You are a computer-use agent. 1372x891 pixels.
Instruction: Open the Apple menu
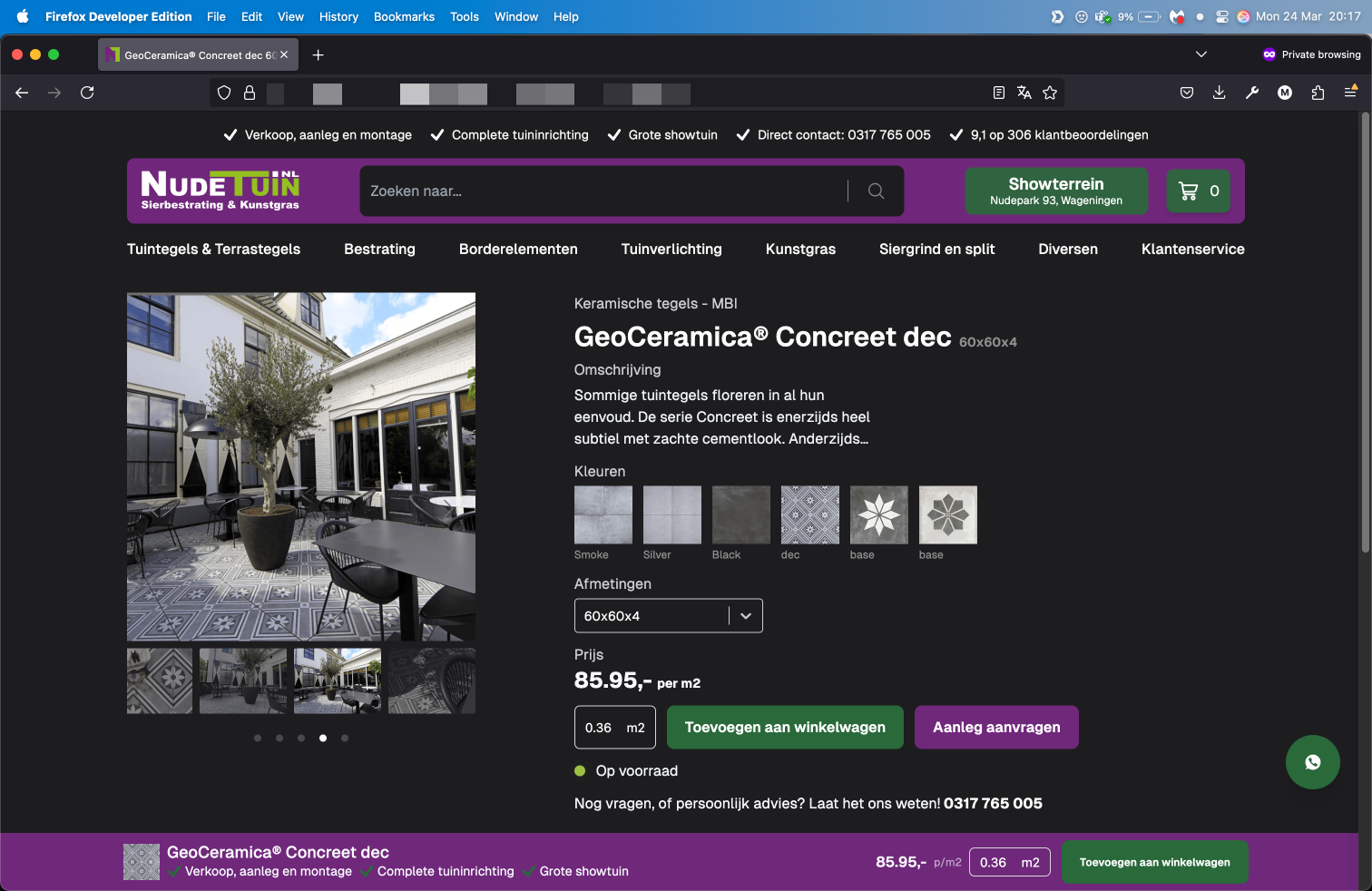click(23, 16)
